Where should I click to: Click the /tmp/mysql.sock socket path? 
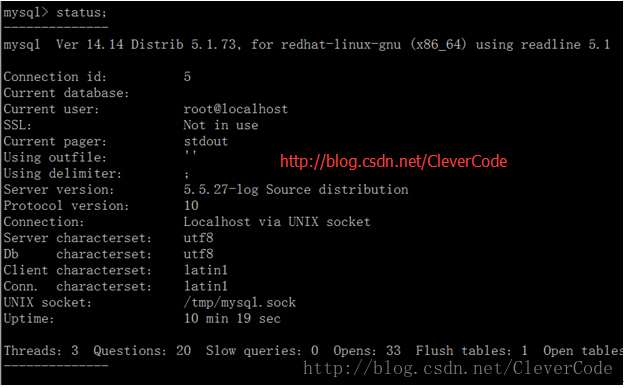pyautogui.click(x=240, y=303)
